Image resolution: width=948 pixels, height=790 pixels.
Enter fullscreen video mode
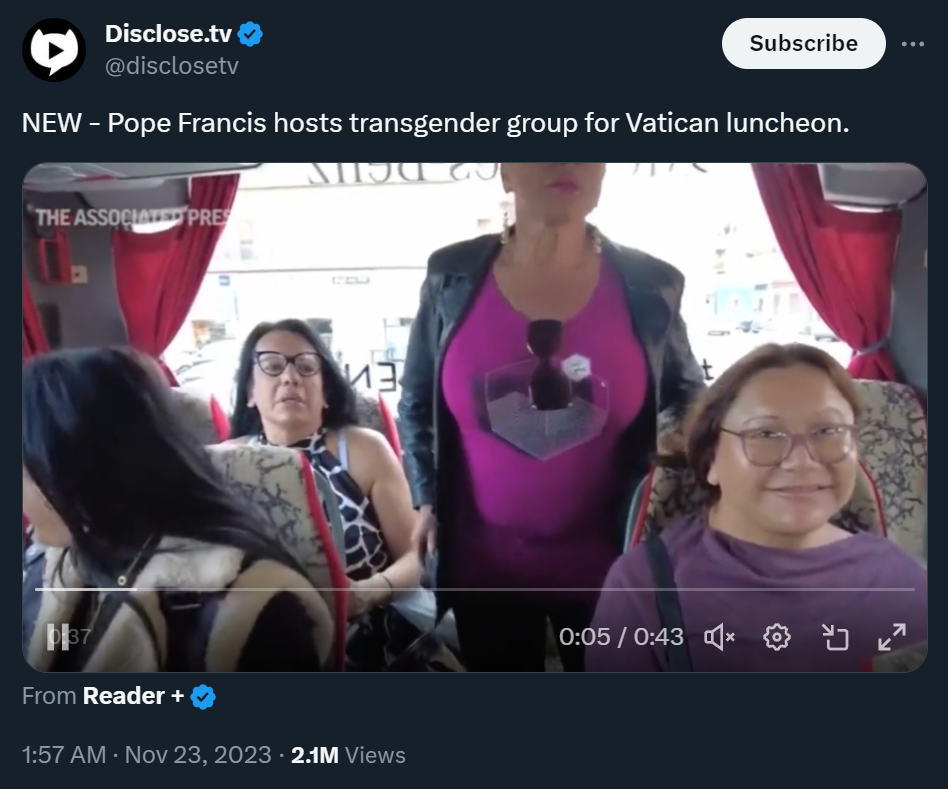(892, 637)
